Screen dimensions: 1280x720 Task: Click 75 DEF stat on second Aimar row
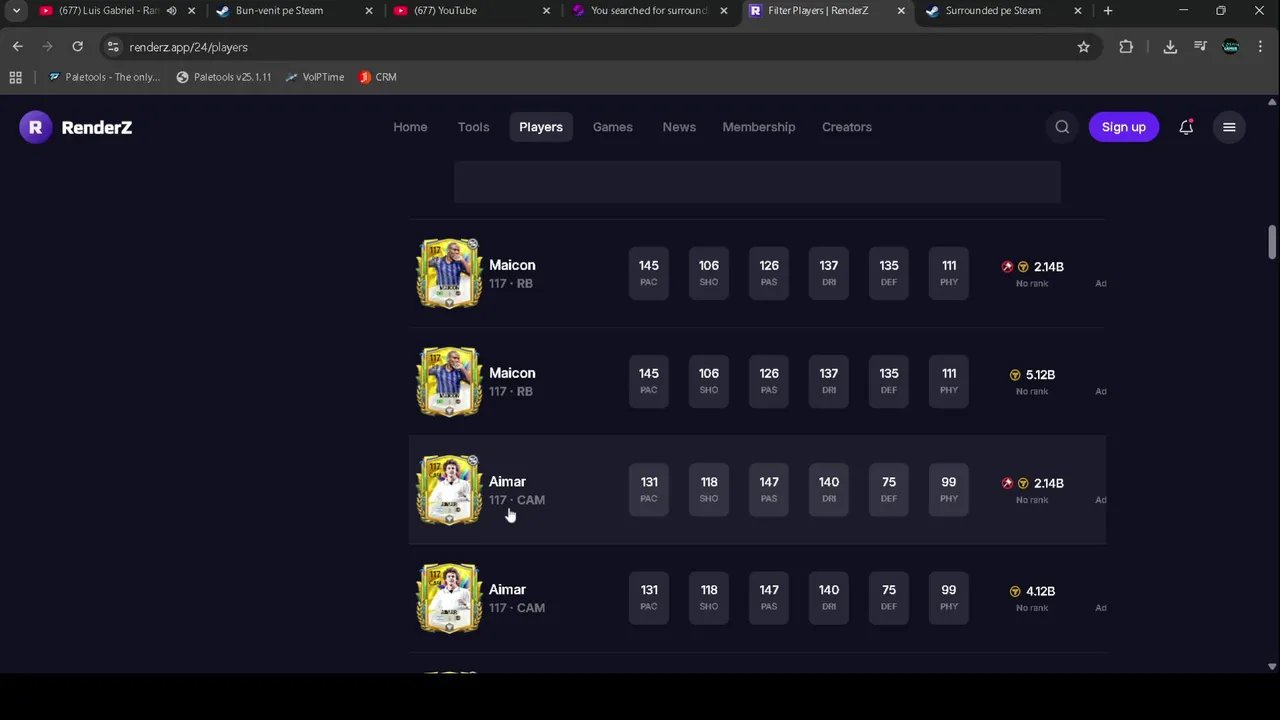(889, 597)
